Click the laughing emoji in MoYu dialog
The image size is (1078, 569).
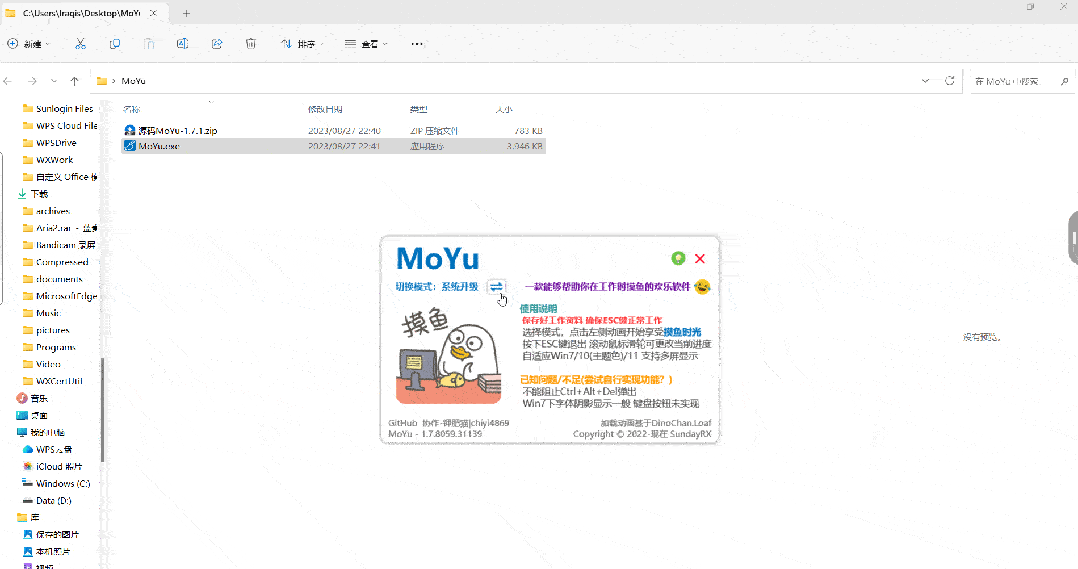[x=702, y=287]
